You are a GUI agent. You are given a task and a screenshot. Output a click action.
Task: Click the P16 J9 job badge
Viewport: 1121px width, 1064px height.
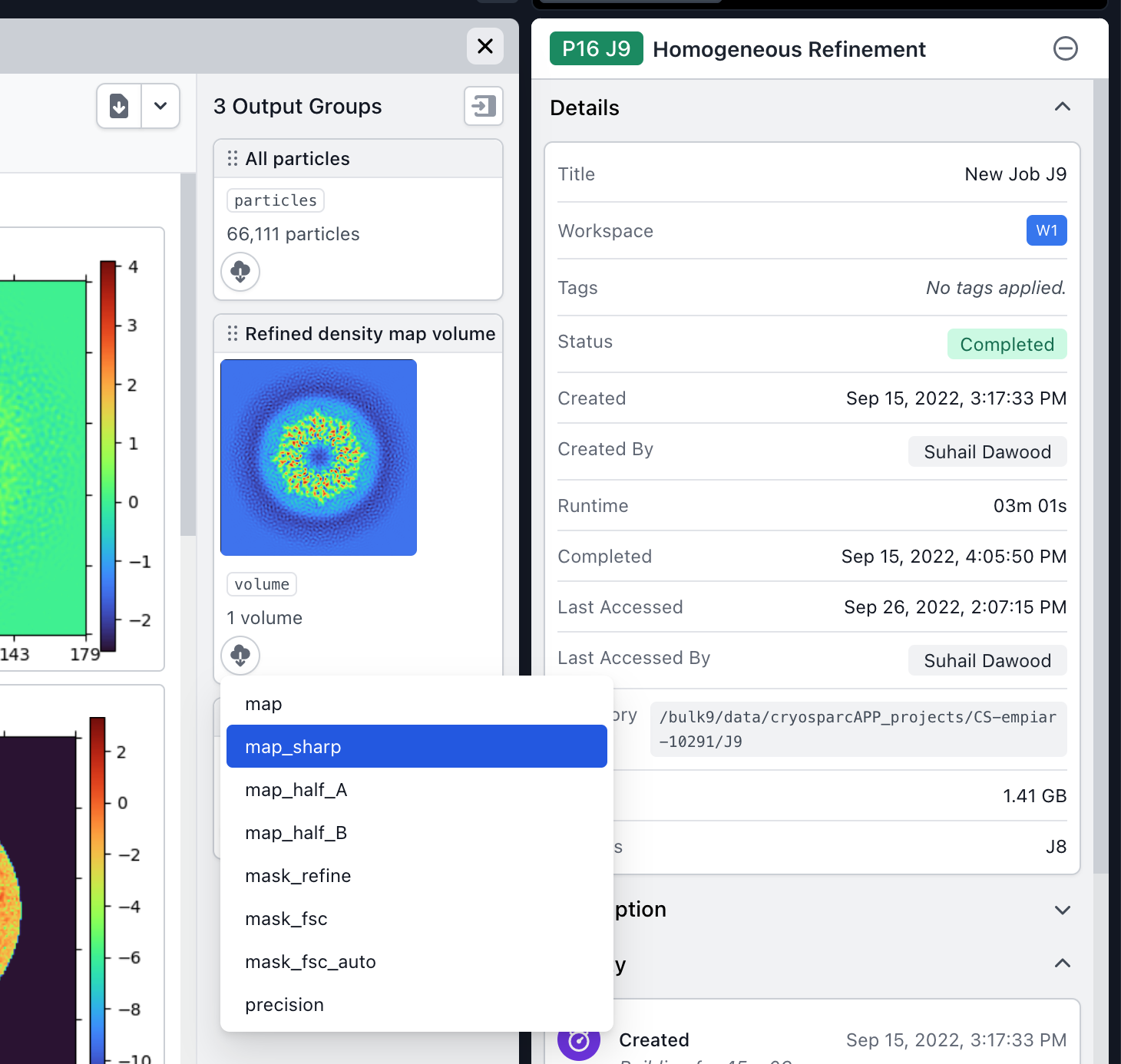pos(596,49)
